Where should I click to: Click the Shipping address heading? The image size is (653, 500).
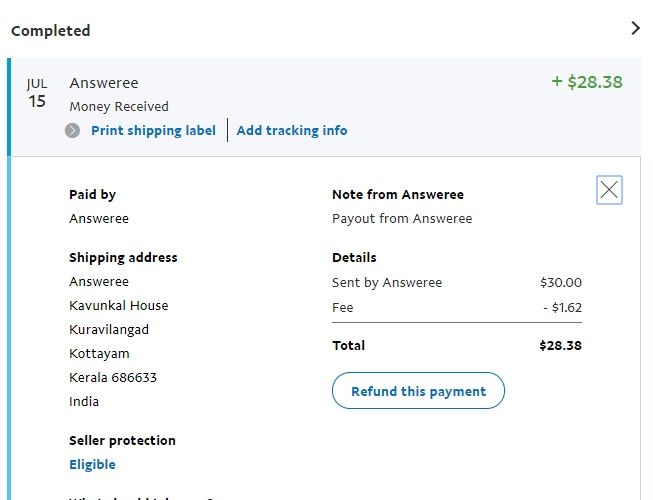click(123, 258)
